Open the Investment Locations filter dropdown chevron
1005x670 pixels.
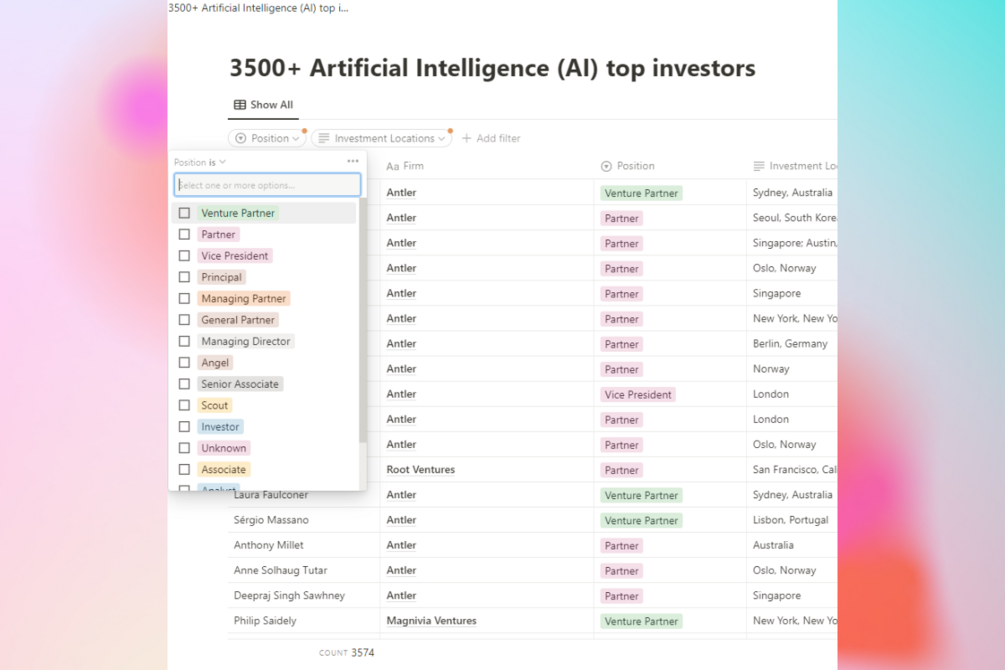point(442,139)
